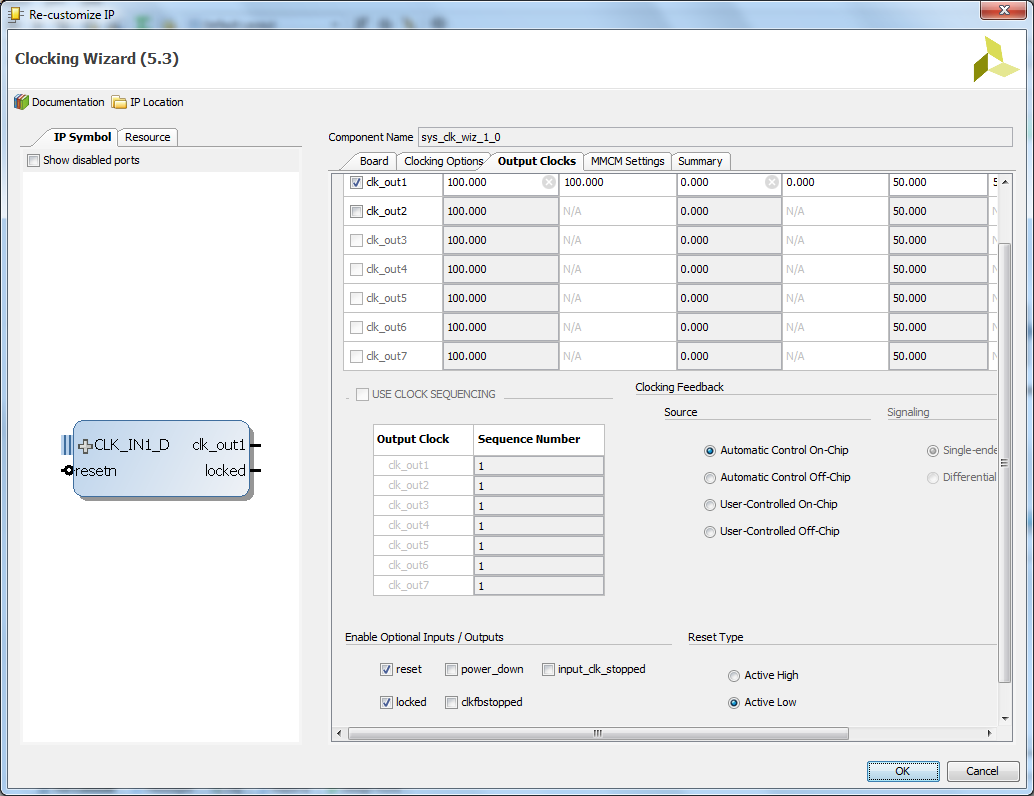Click the Xilinx logo in the header
This screenshot has width=1034, height=796.
(x=996, y=59)
